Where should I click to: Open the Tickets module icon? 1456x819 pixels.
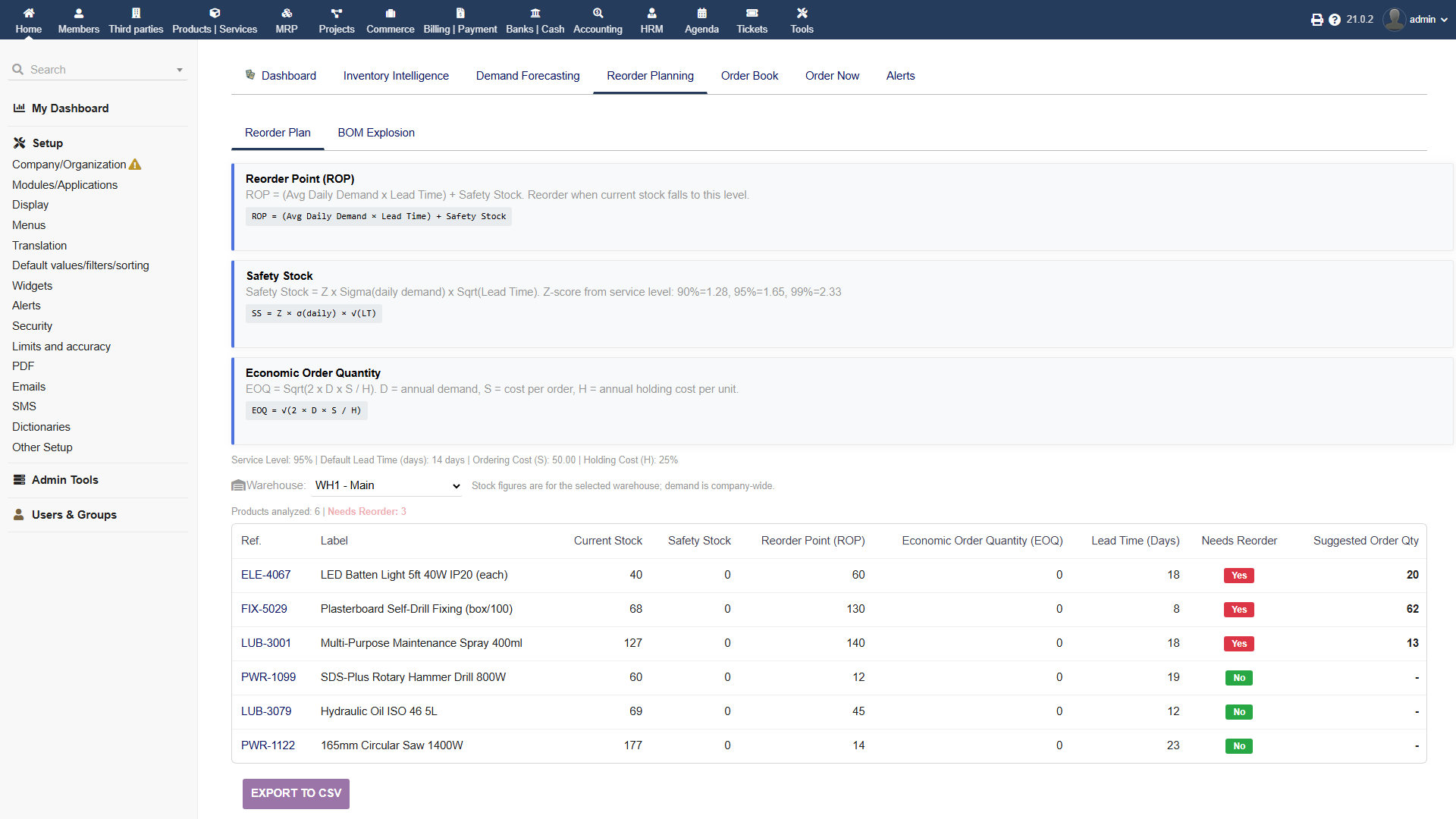(752, 13)
